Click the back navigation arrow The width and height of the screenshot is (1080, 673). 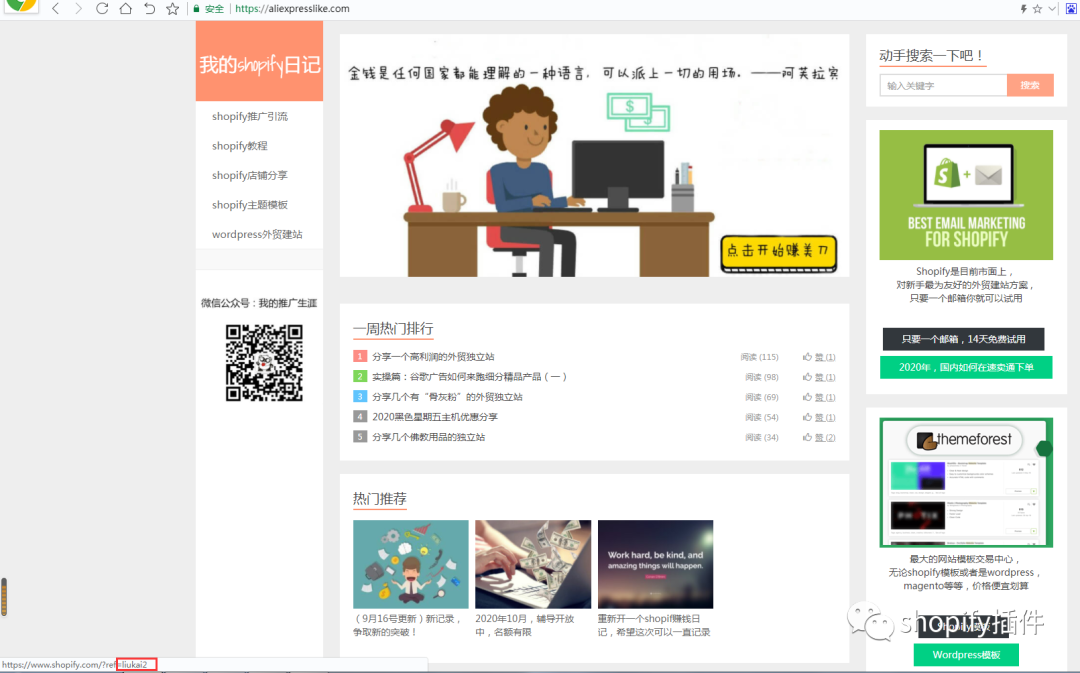pyautogui.click(x=55, y=8)
